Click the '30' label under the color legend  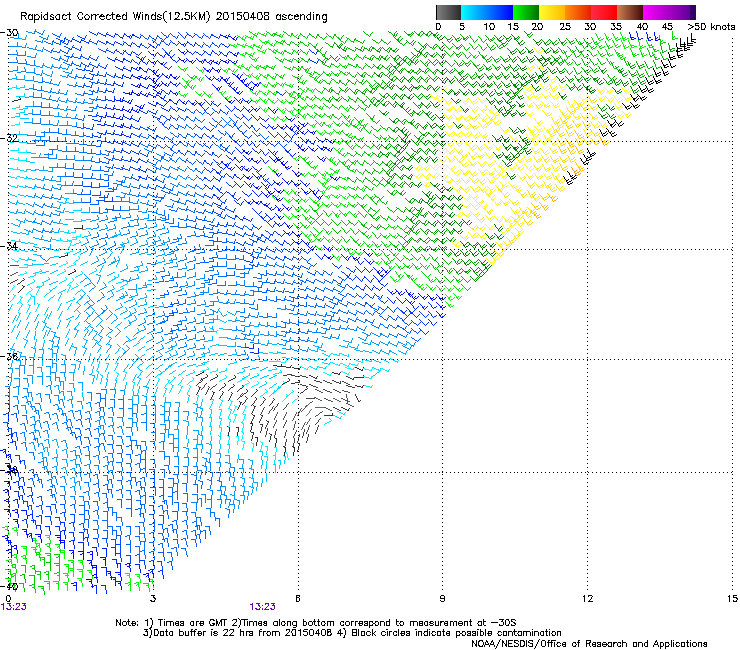coord(590,27)
